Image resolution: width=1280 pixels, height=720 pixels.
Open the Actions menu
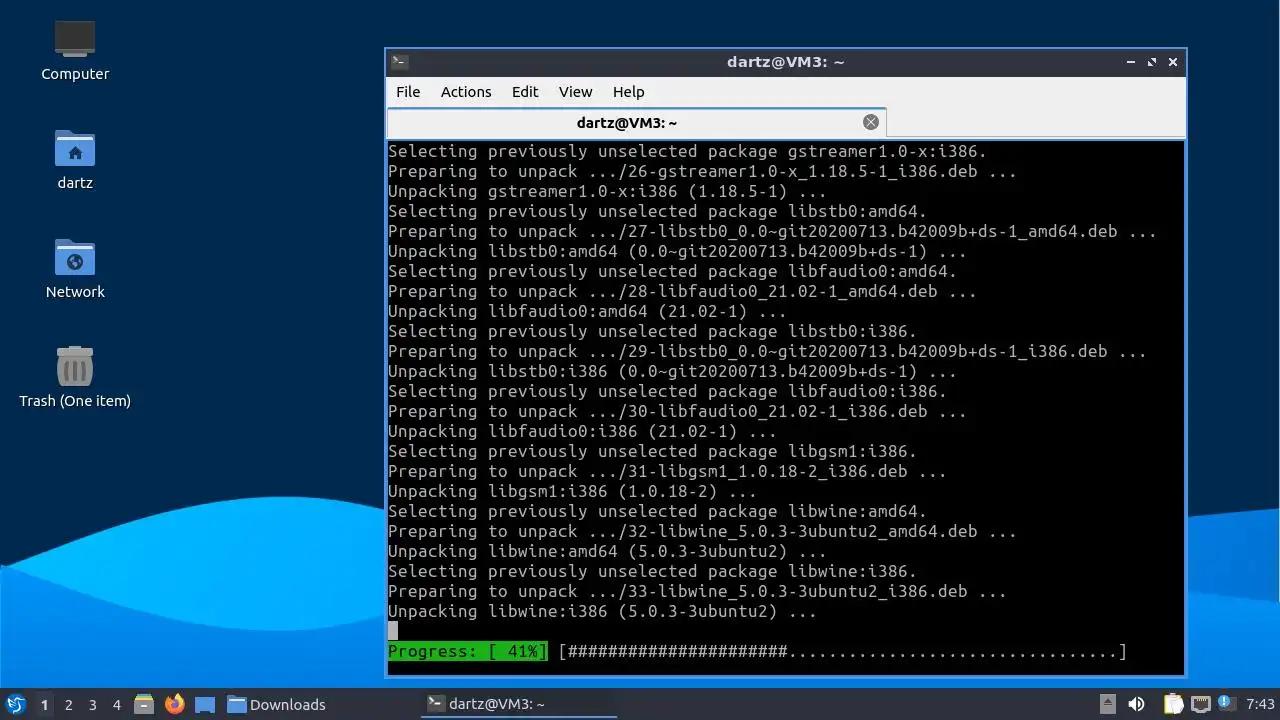point(466,91)
